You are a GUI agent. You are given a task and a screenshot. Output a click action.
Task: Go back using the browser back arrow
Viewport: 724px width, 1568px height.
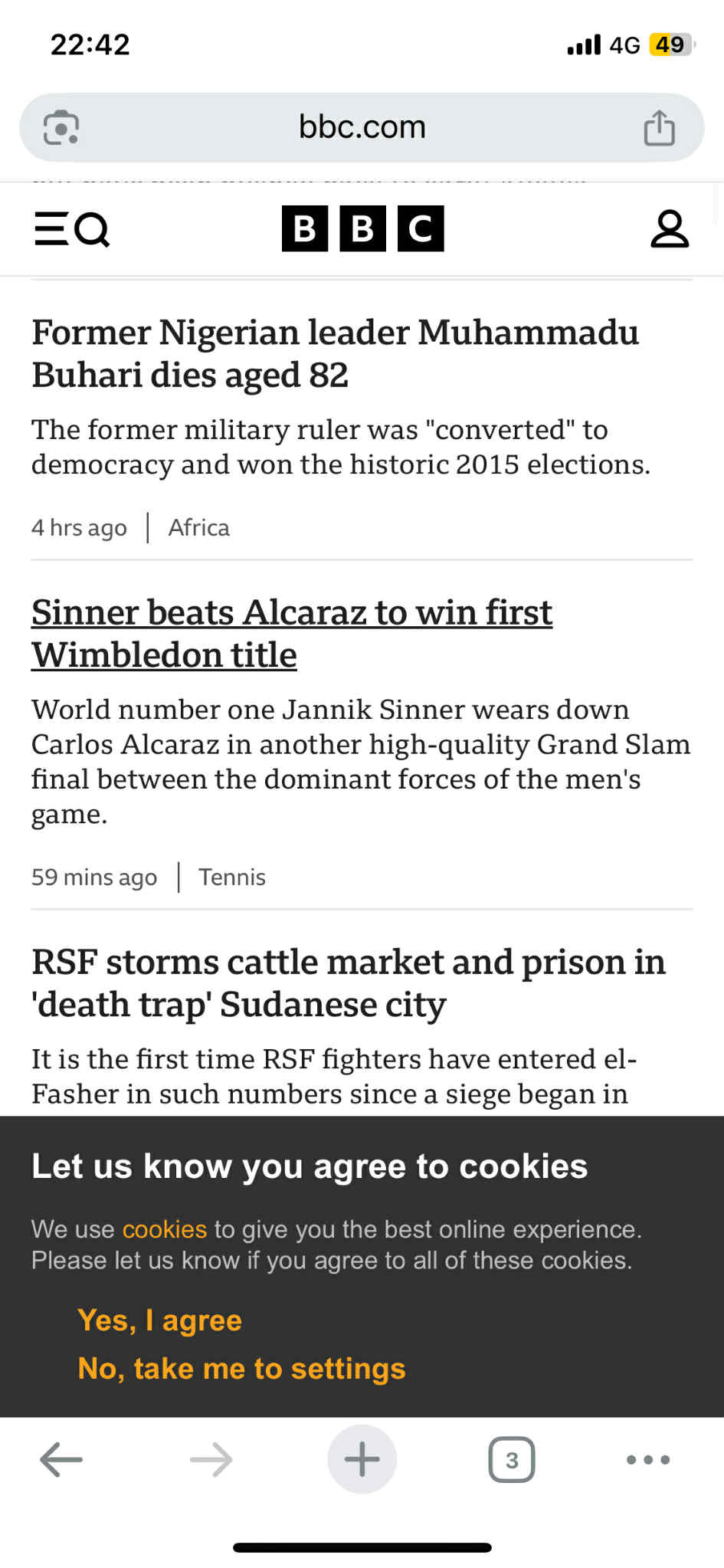tap(61, 1459)
